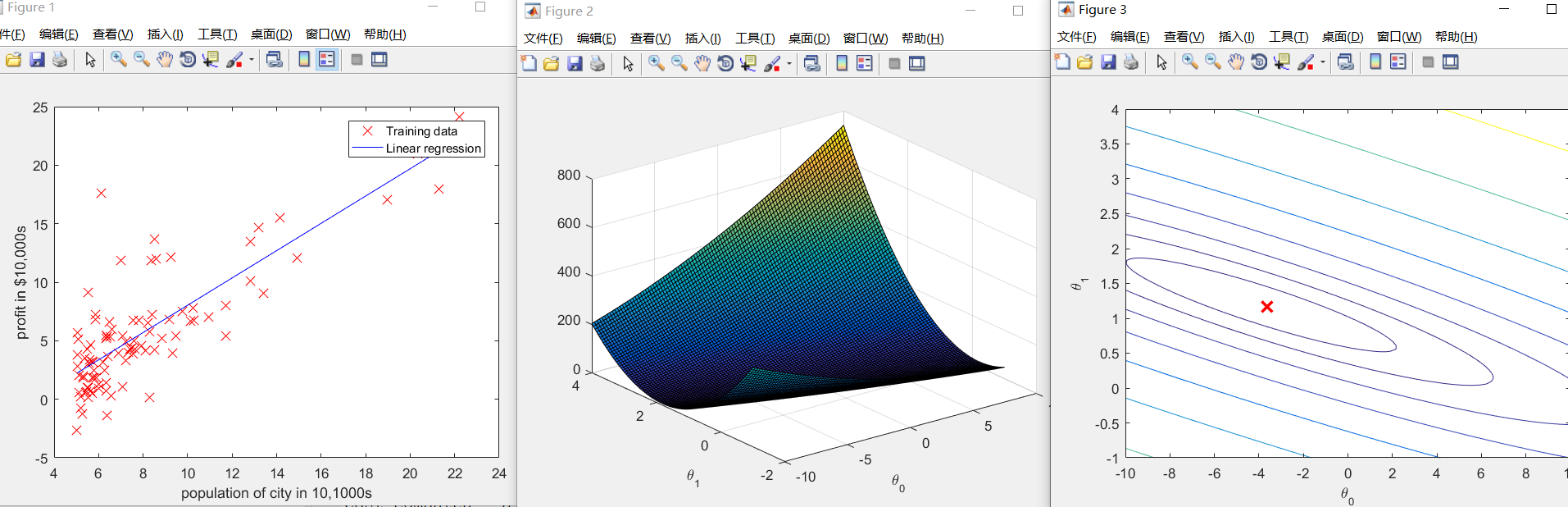The image size is (1568, 507).
Task: Activate Pan hand tool in Figure 2
Action: (702, 64)
